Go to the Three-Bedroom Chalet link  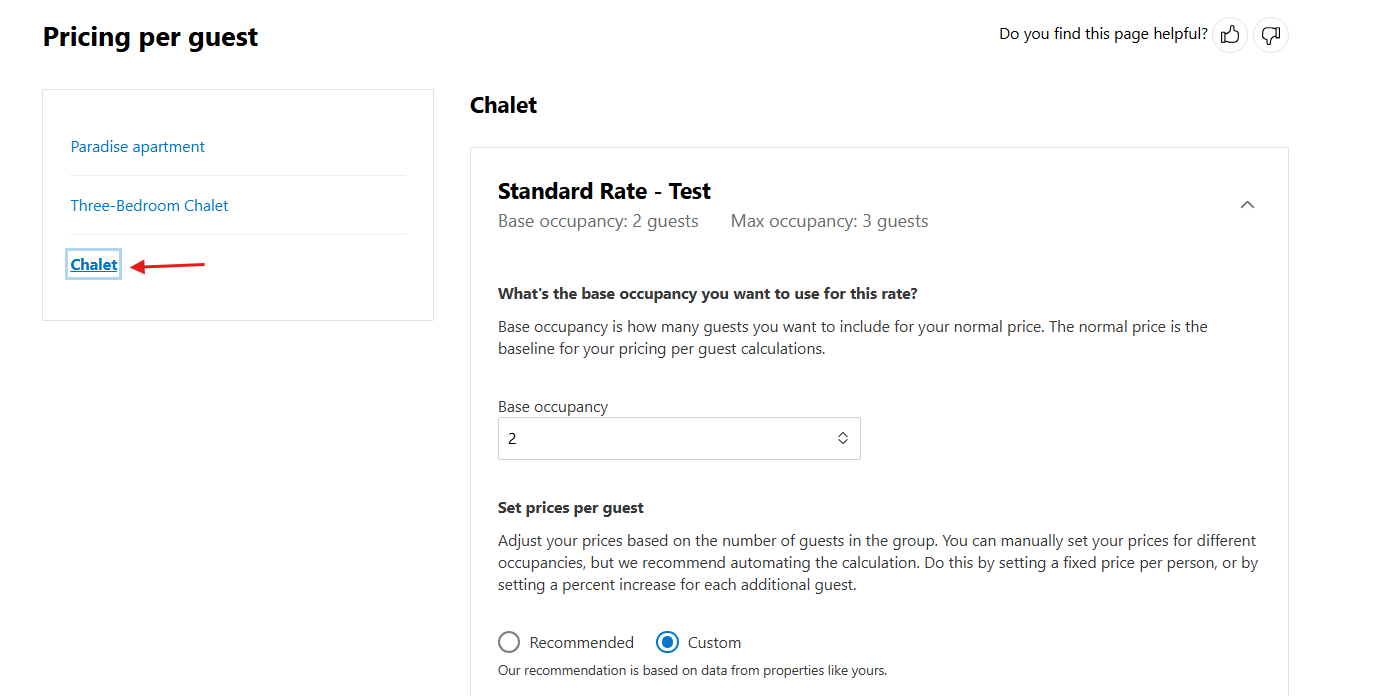[150, 206]
